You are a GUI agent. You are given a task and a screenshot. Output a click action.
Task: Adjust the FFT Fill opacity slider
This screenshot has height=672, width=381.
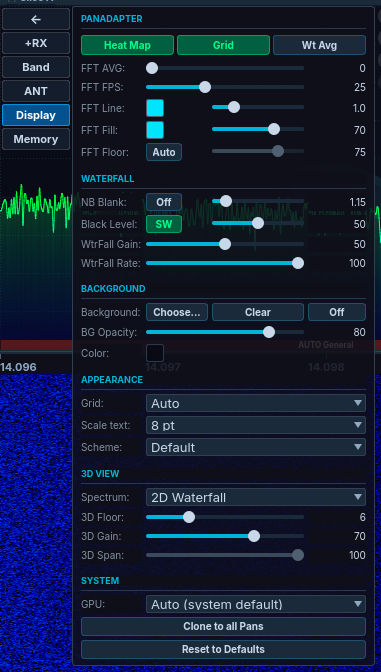pyautogui.click(x=258, y=129)
